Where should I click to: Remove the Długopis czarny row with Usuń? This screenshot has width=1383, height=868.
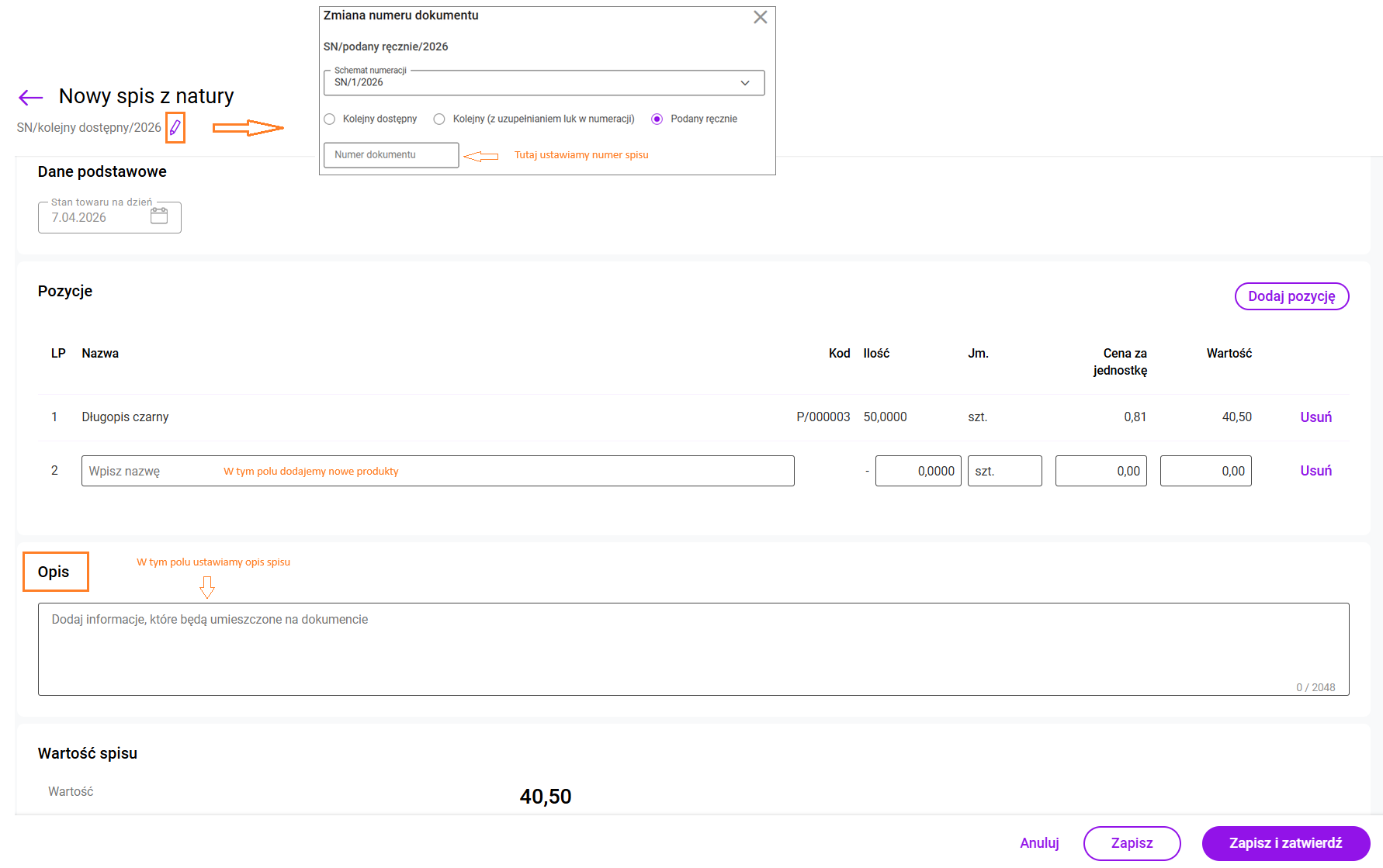(1315, 417)
